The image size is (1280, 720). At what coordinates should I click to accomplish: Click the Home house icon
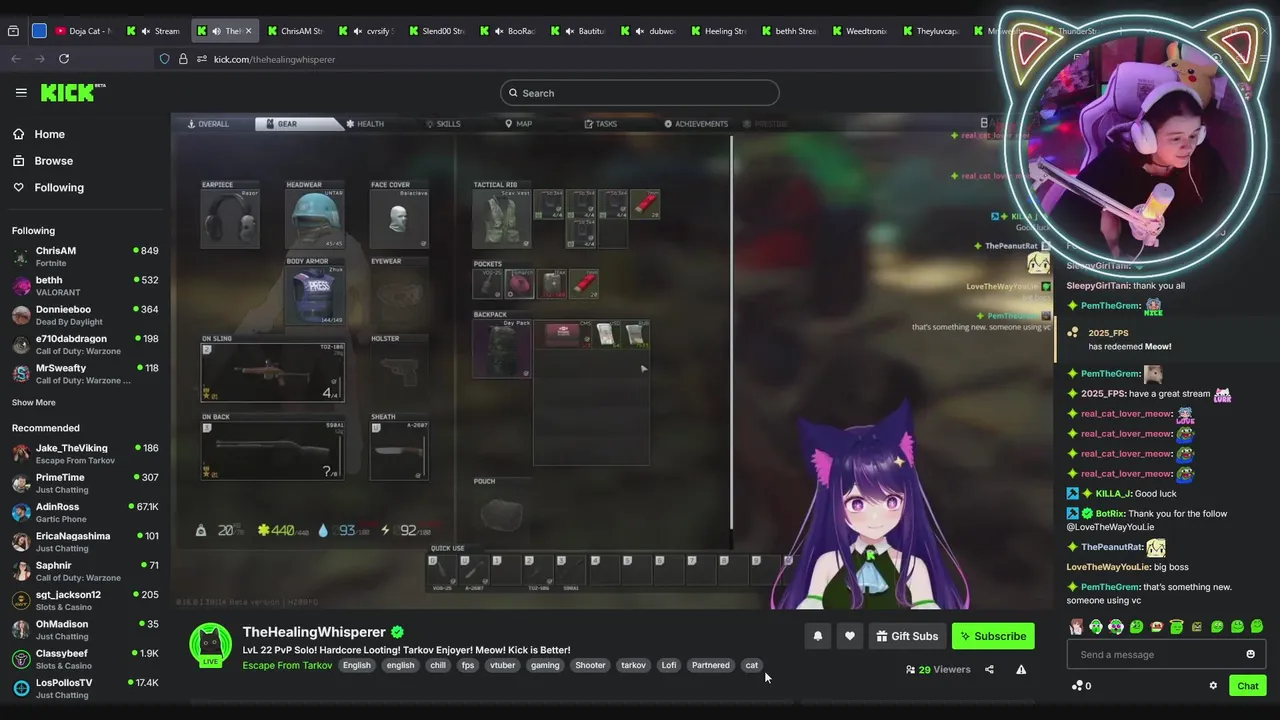[x=19, y=134]
